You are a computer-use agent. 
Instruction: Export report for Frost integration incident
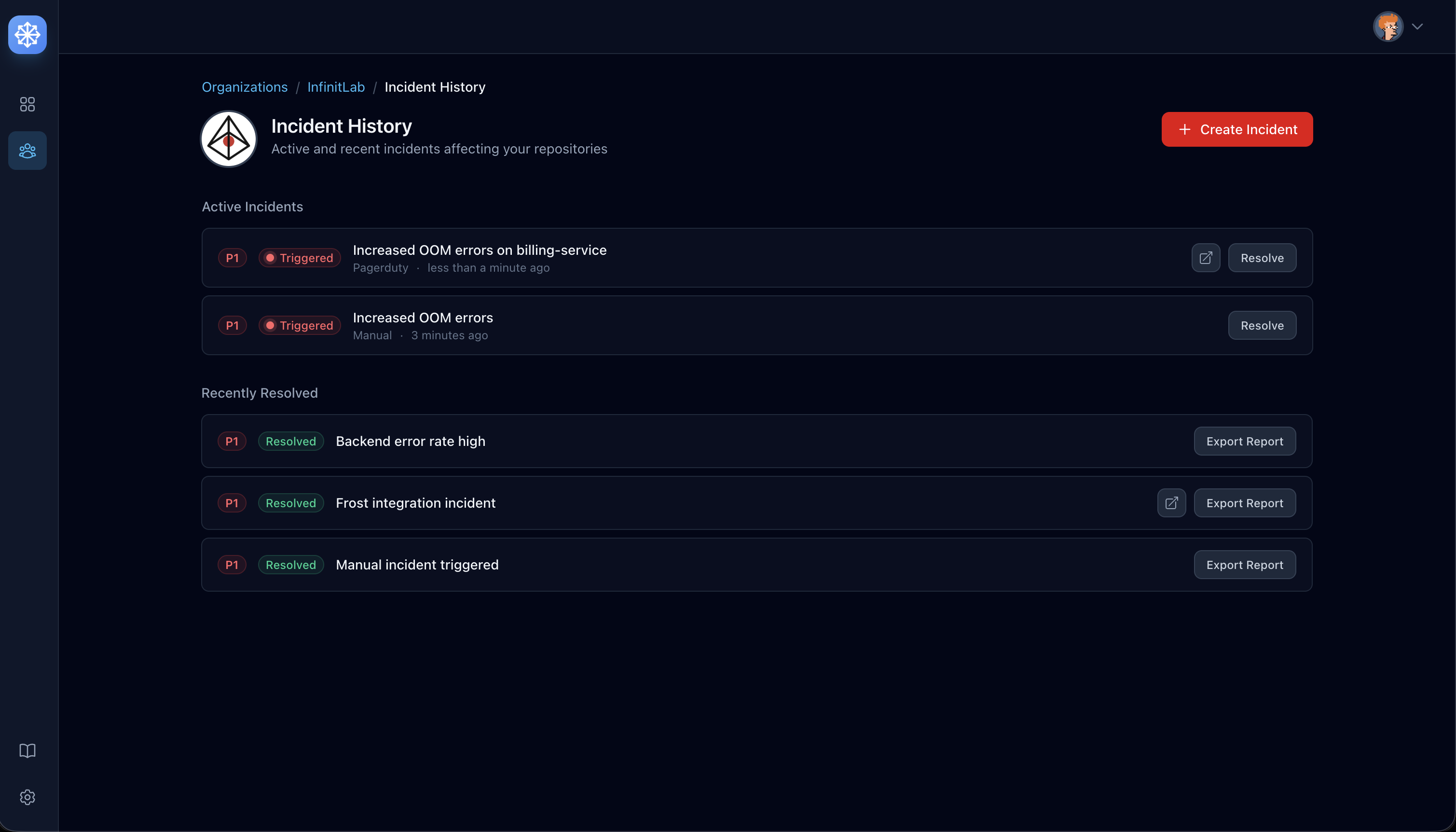1245,503
